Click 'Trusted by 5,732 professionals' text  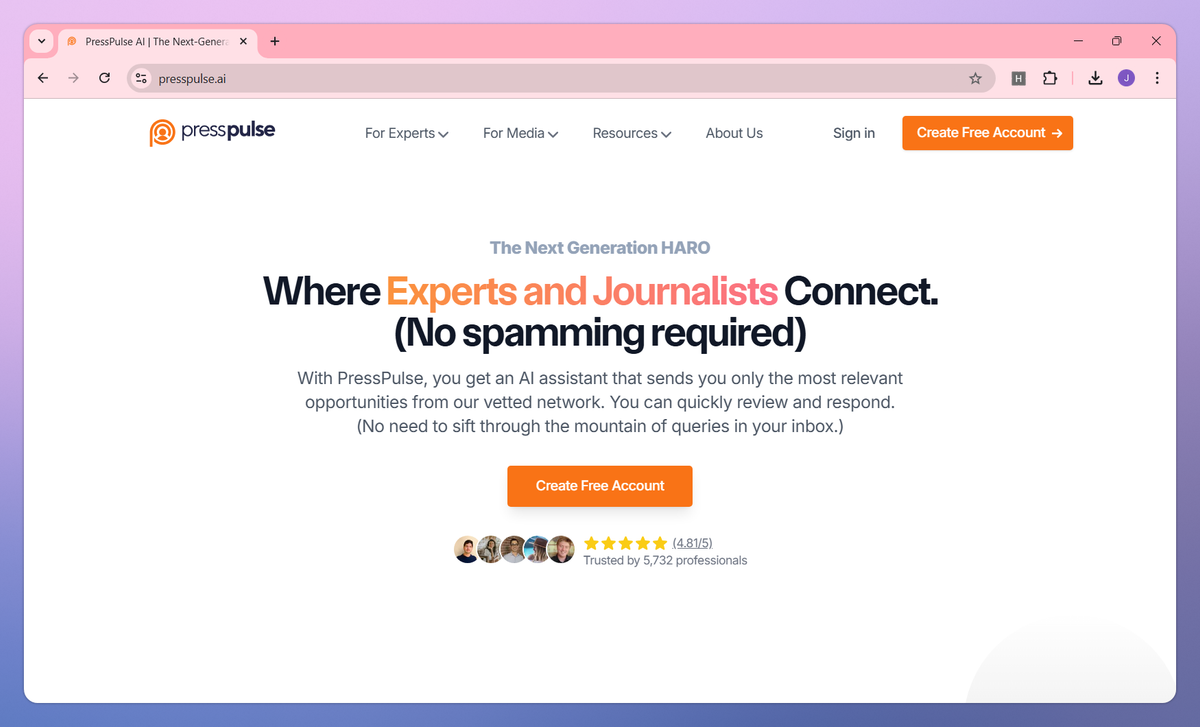tap(665, 561)
